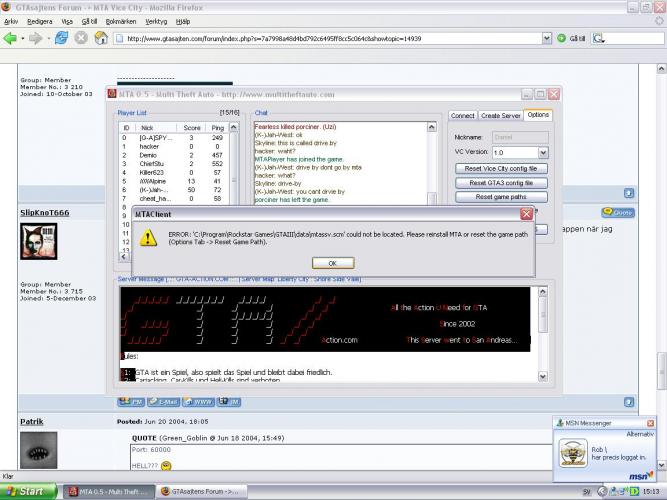Go to the home page icon
This screenshot has width=667, height=500.
click(x=102, y=38)
